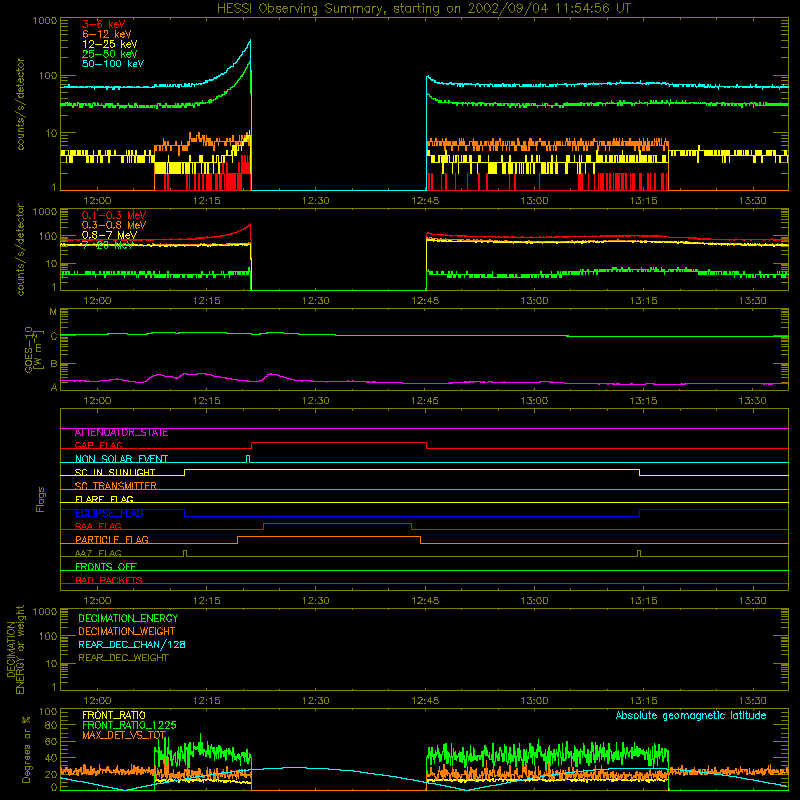Click the 0.3-0.8 MeV legend label
Viewport: 800px width, 800px height.
[114, 225]
